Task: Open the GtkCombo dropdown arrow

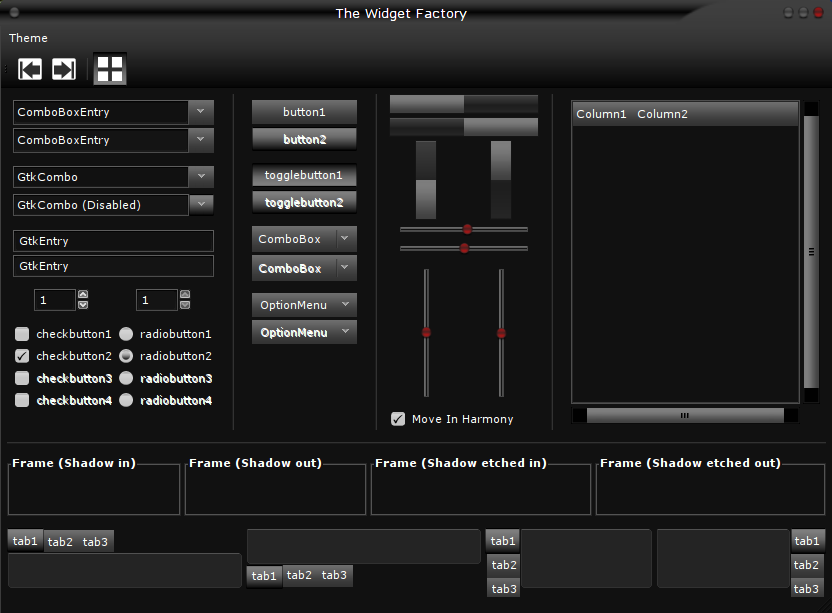Action: (x=201, y=177)
